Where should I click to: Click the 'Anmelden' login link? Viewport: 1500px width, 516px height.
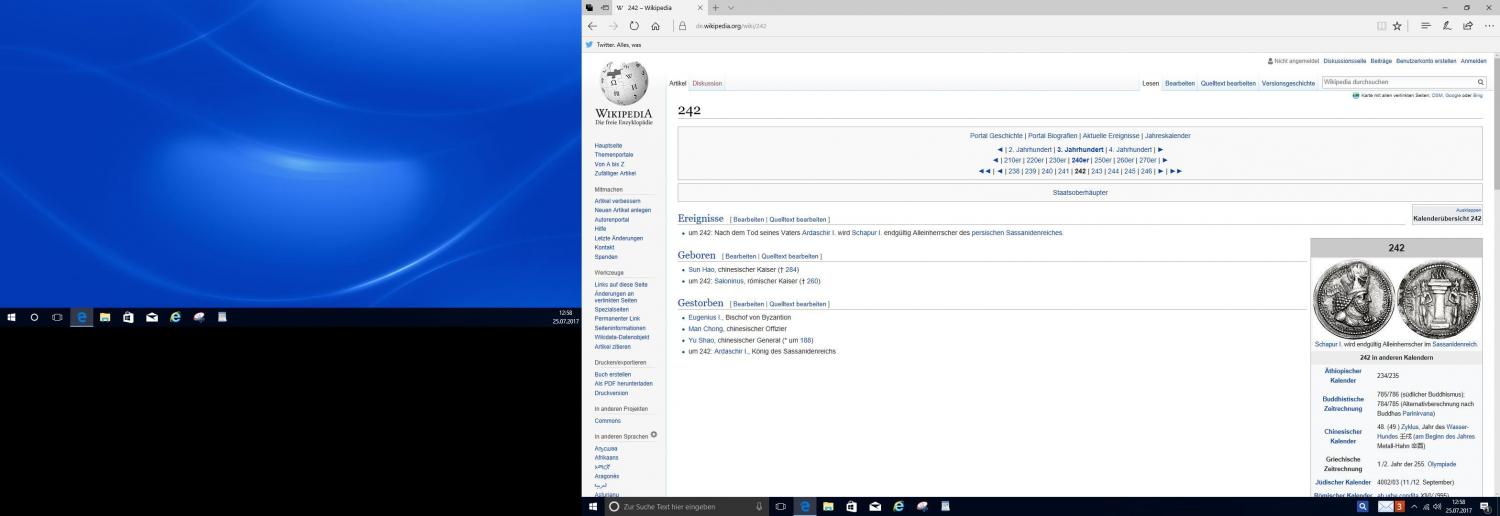pyautogui.click(x=1473, y=61)
